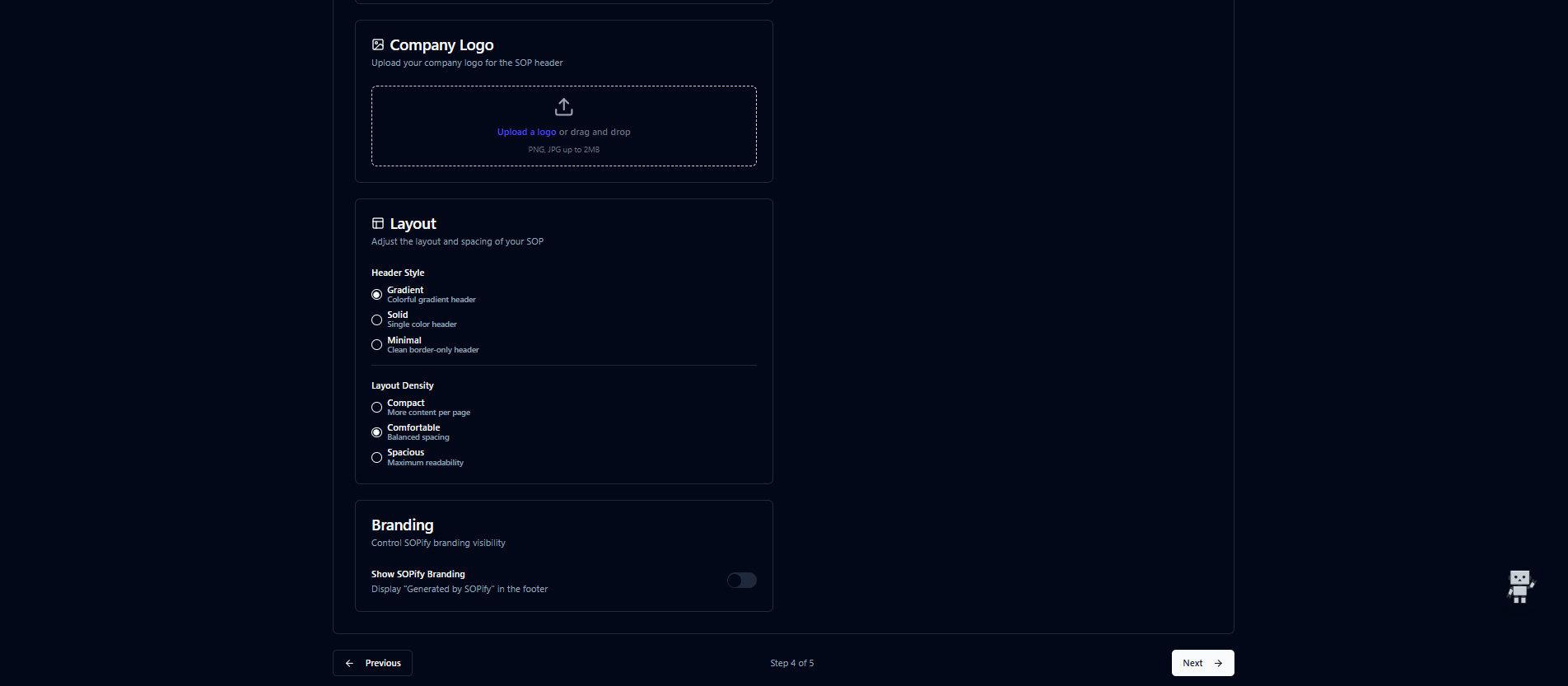The image size is (1568, 686).
Task: Open the robot chat assistant icon
Action: coord(1520,586)
